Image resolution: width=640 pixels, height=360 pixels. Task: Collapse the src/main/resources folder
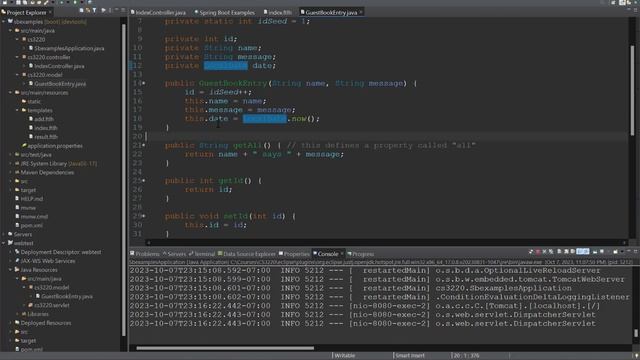(11, 93)
